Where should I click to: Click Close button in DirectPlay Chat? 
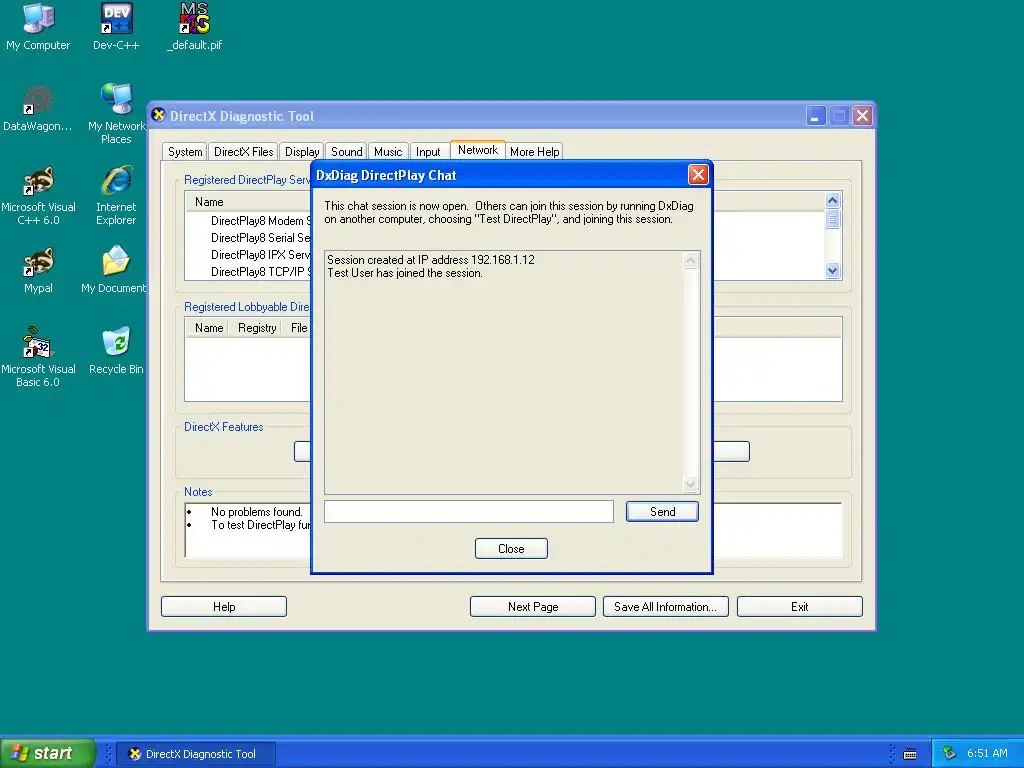511,549
